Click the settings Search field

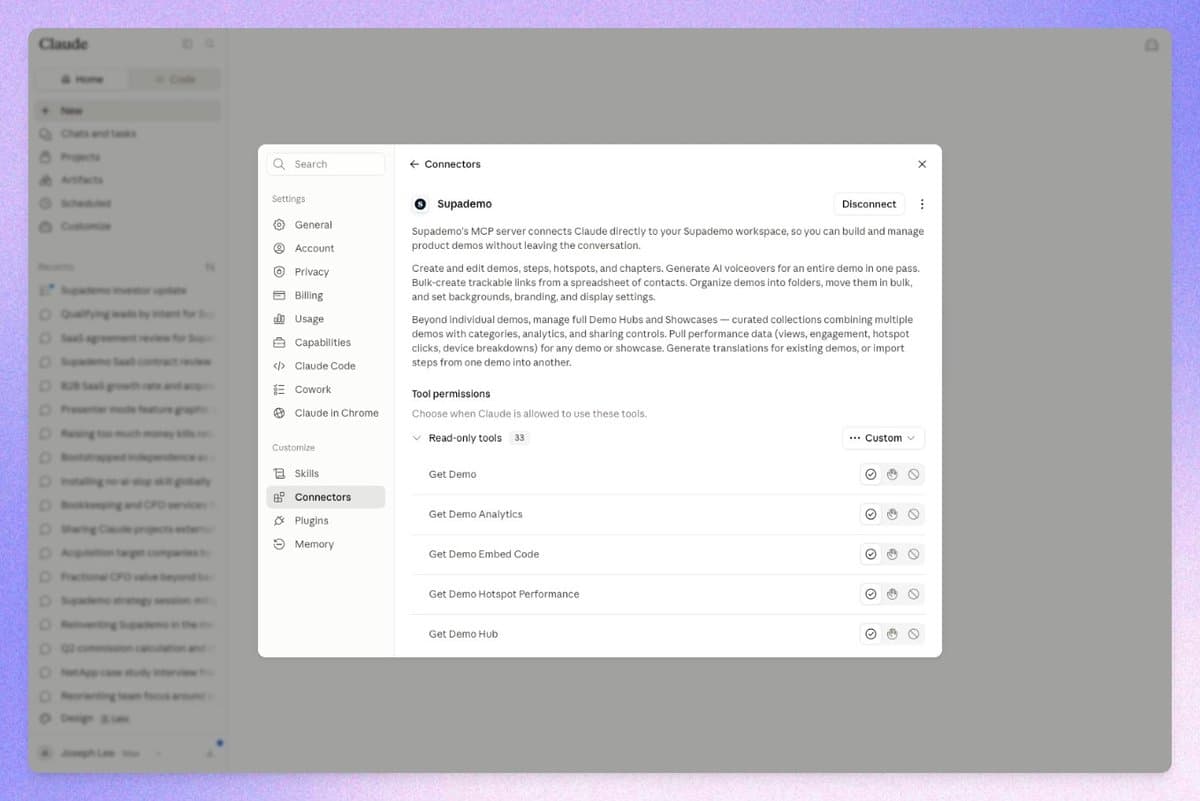pos(326,164)
